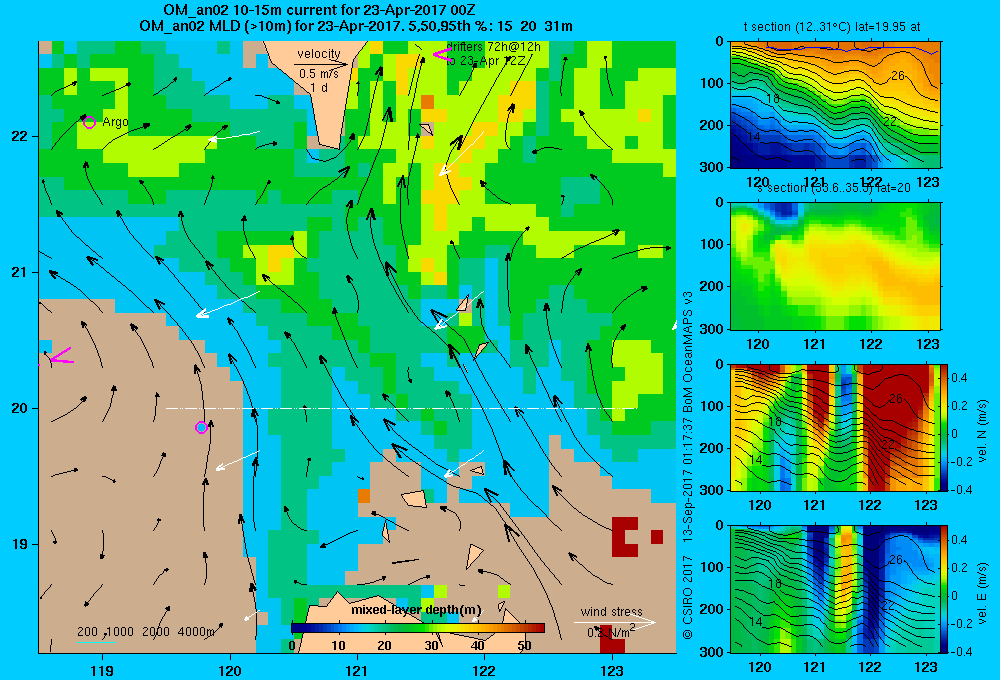Click the longitude '119' label on the main map
Image resolution: width=1000 pixels, height=680 pixels.
tap(102, 670)
